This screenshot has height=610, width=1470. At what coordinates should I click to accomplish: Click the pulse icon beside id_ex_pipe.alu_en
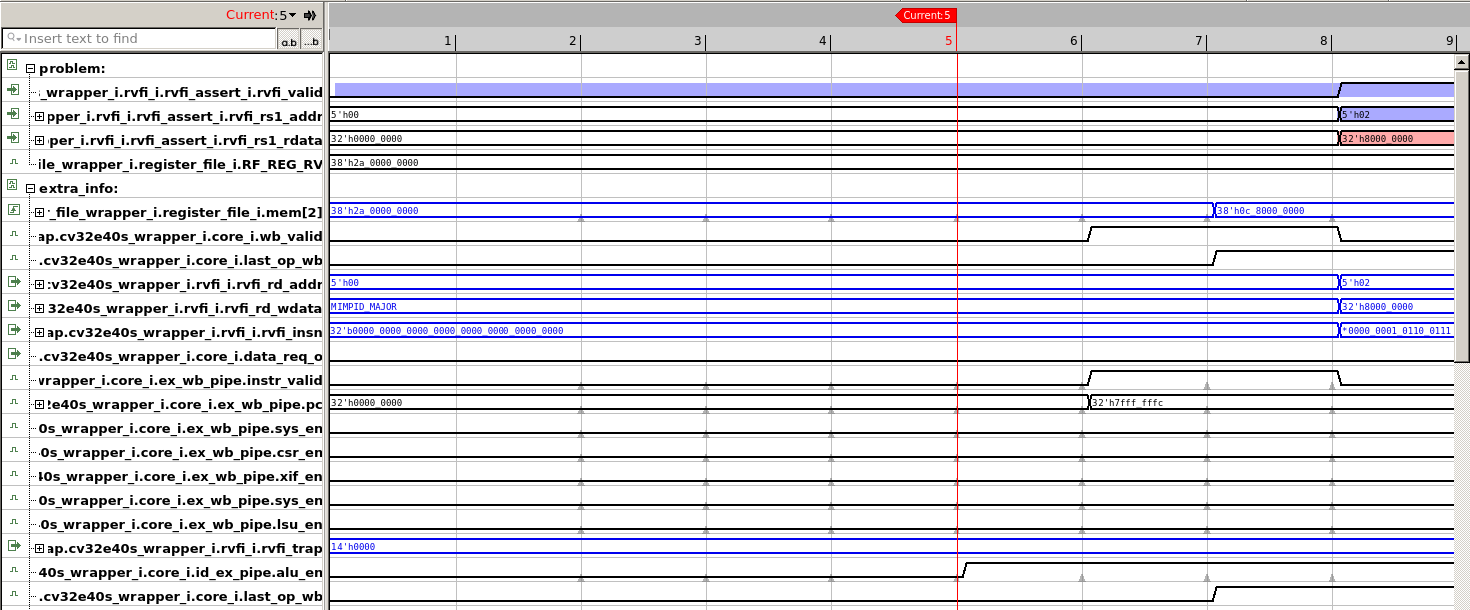tap(13, 572)
